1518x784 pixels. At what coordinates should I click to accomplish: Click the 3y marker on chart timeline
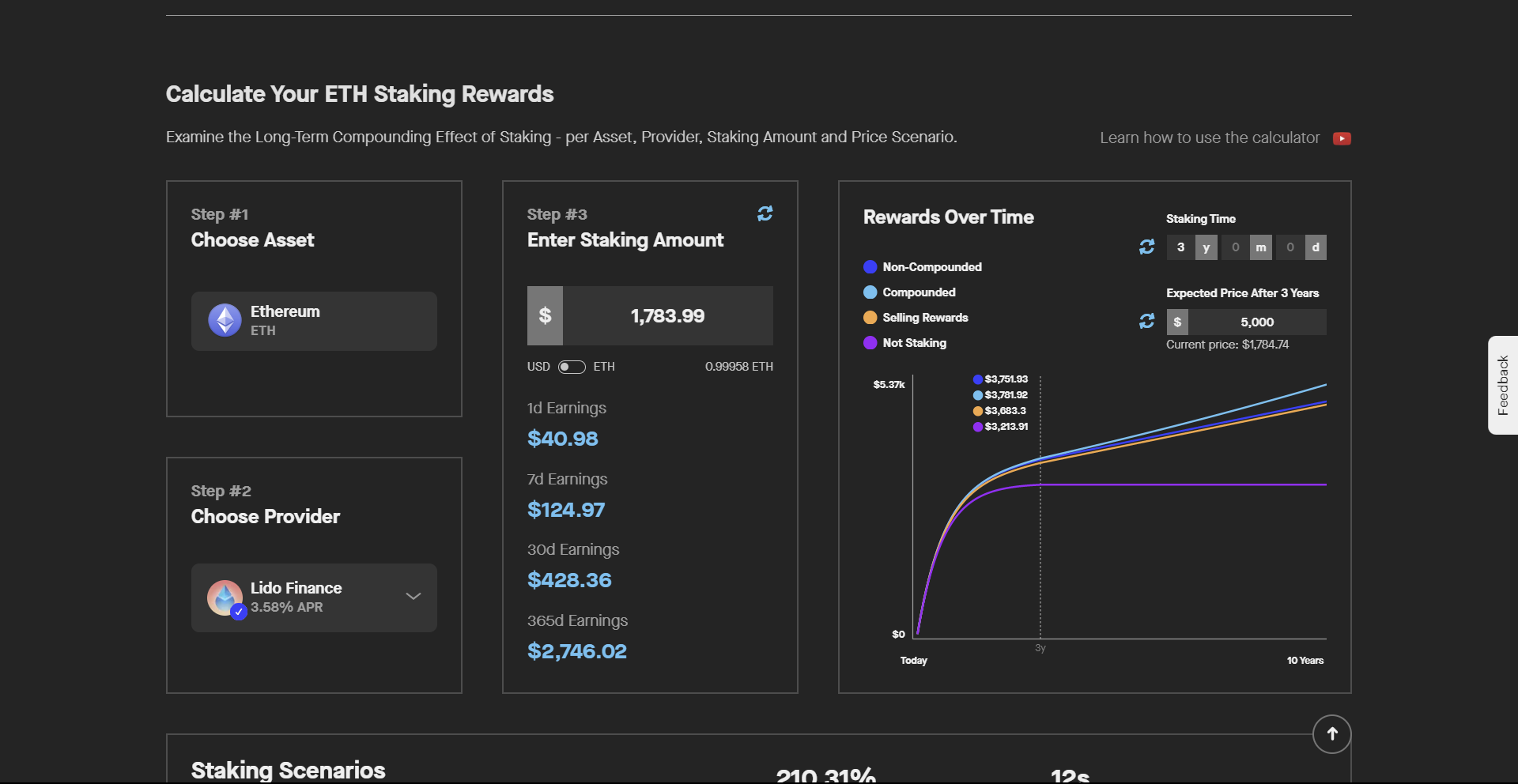1040,648
